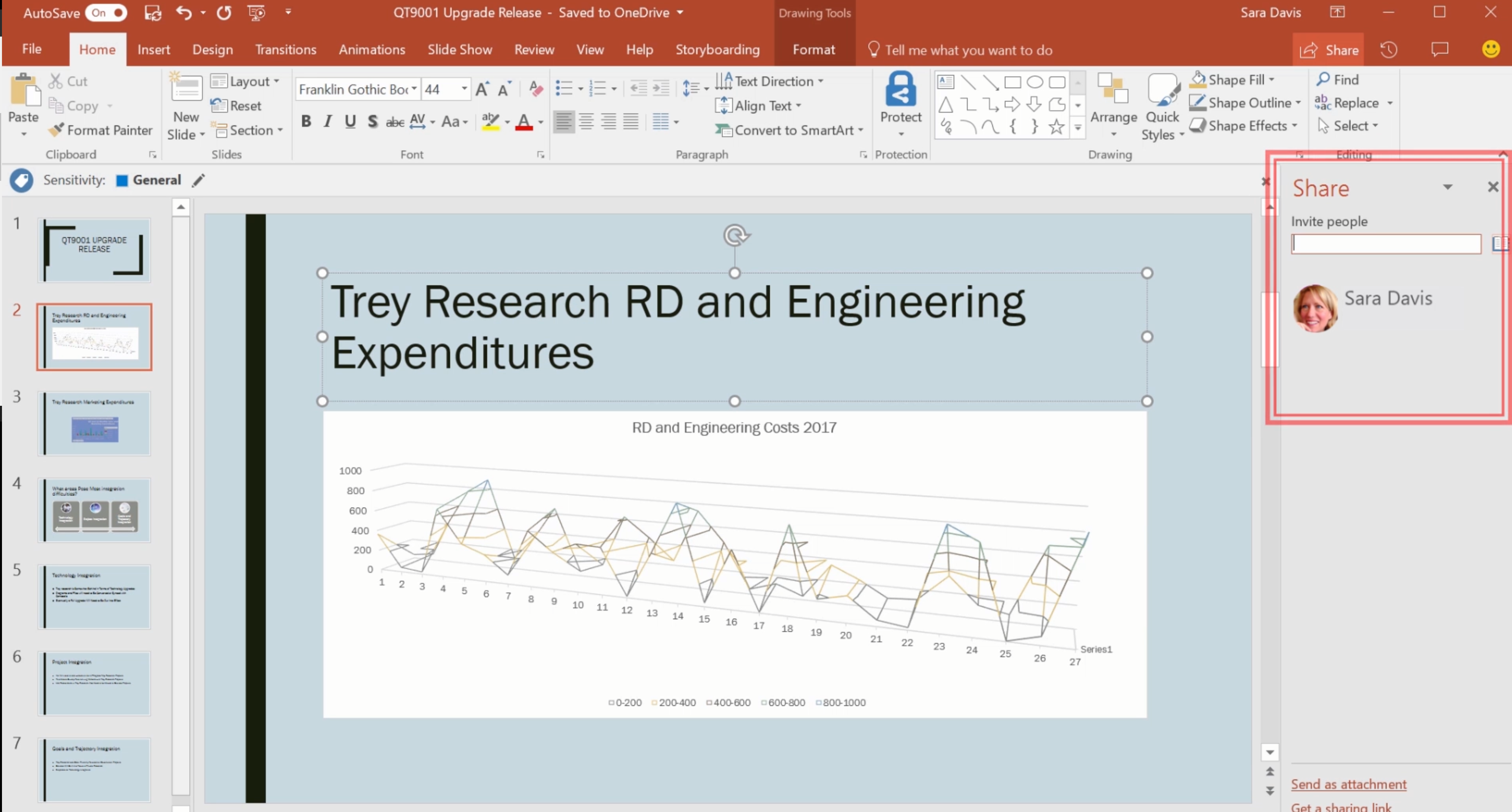The height and width of the screenshot is (812, 1512).
Task: Click the Bullets list icon
Action: (x=564, y=89)
